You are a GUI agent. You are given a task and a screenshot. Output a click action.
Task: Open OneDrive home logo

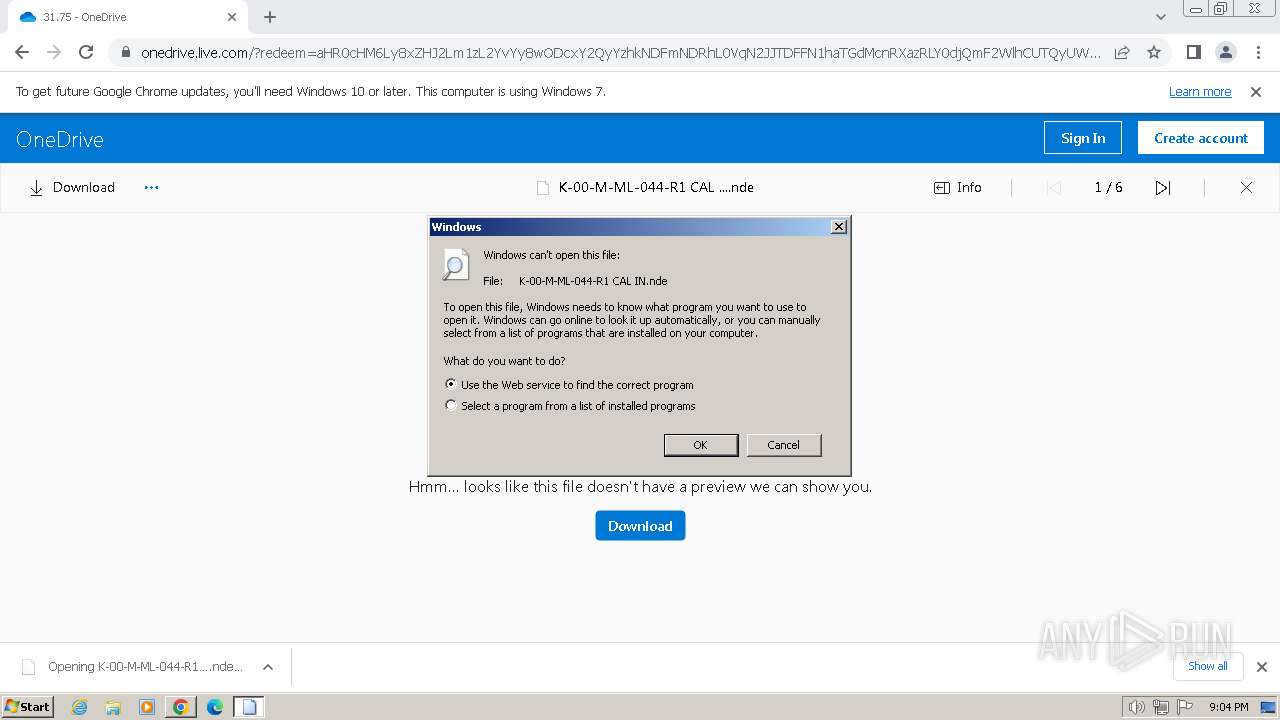[60, 139]
